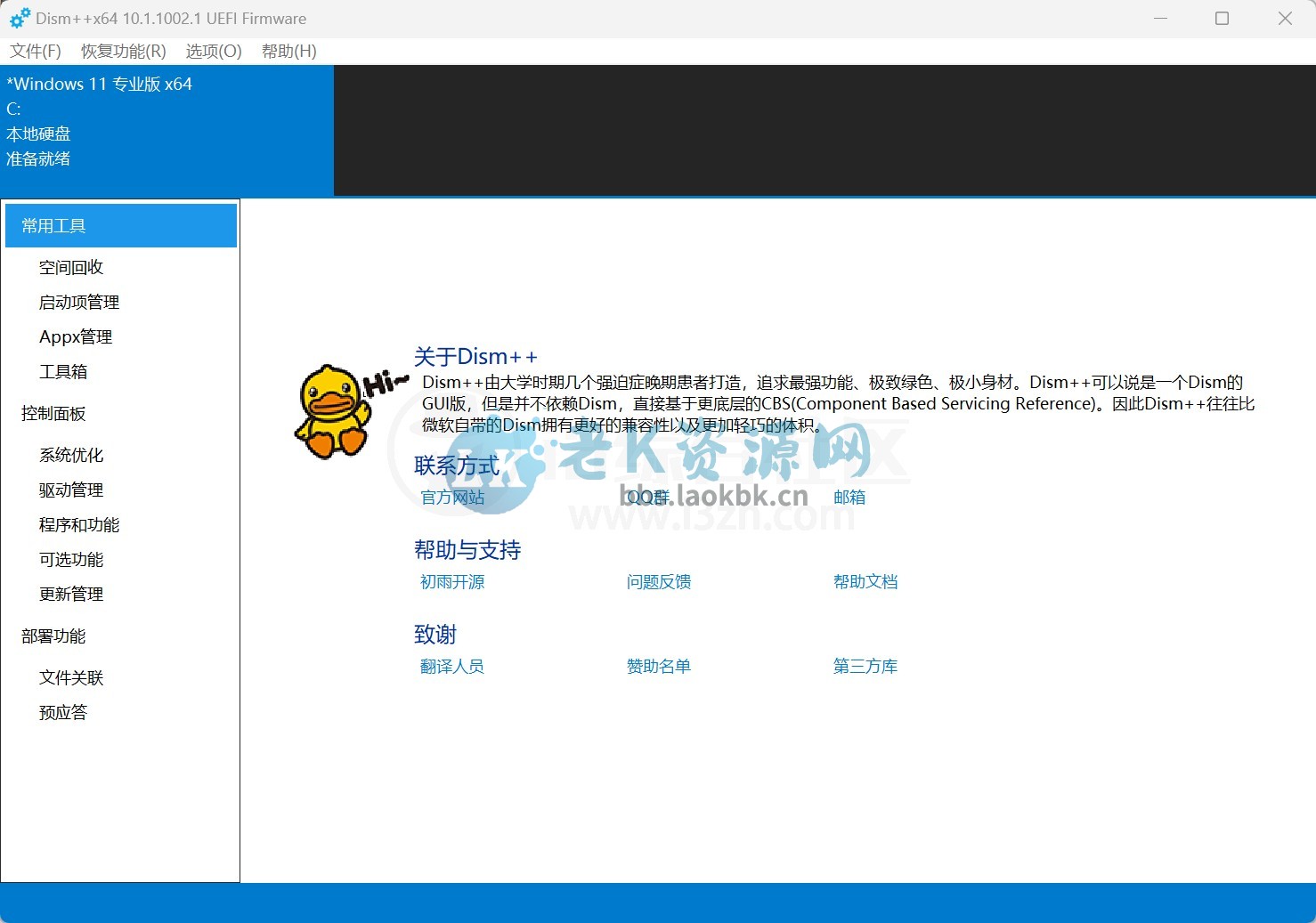
Task: Click the 部署功能 section header
Action: (53, 636)
